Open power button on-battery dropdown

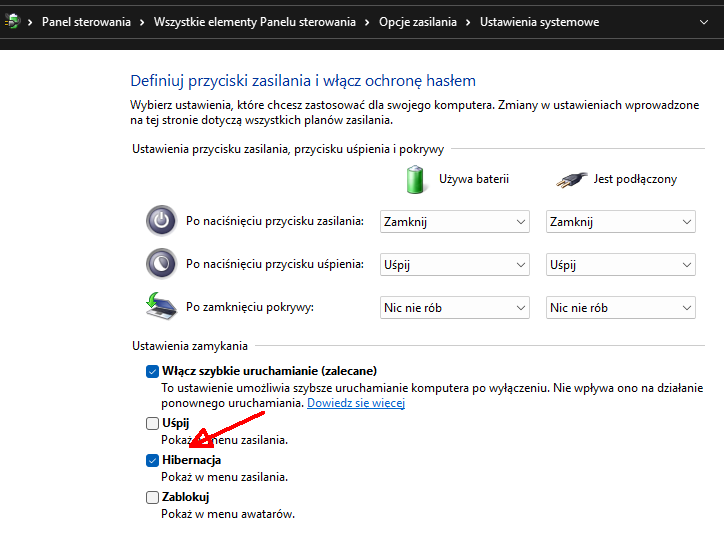(454, 222)
